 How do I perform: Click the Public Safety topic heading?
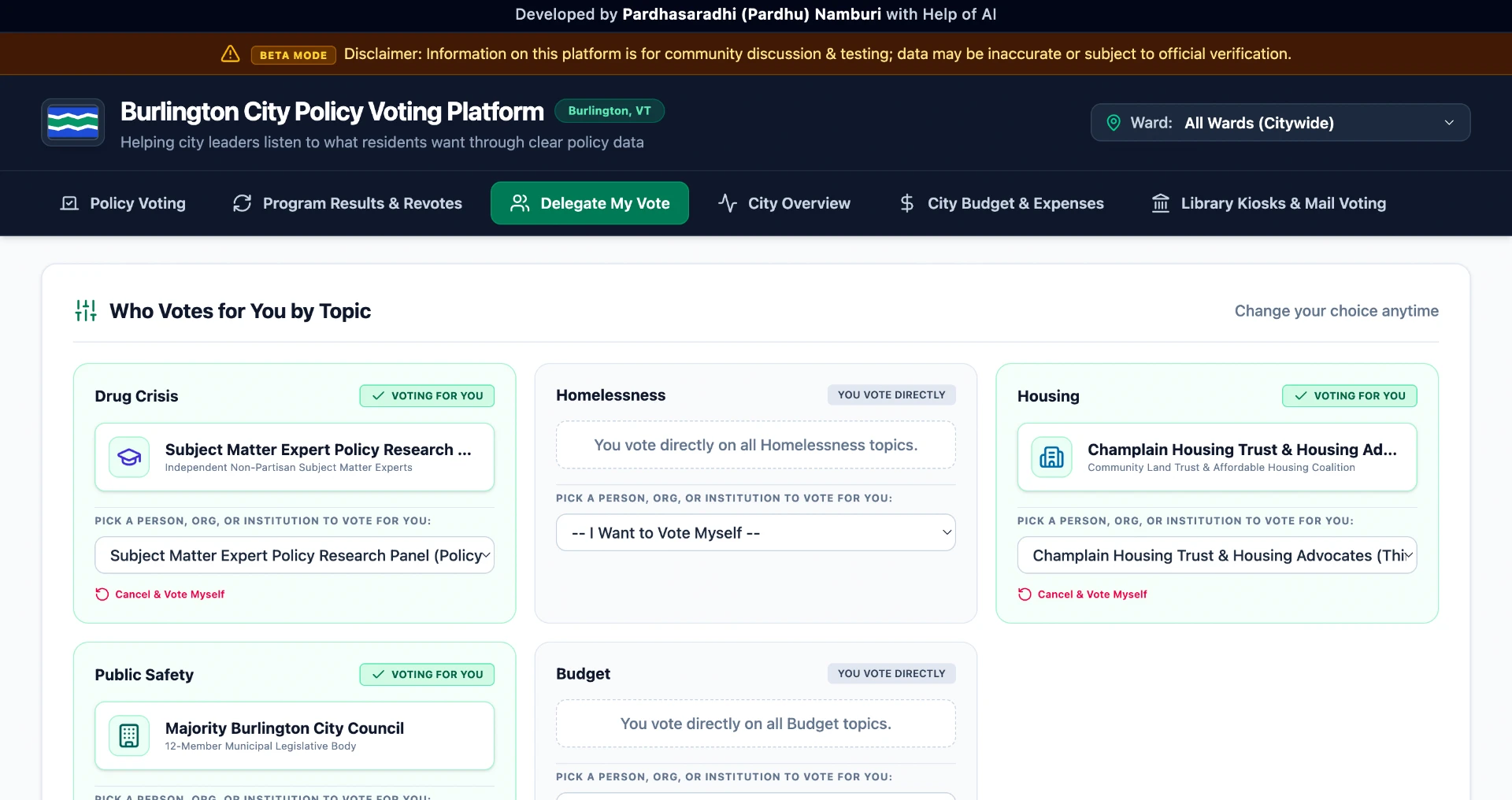pos(144,675)
